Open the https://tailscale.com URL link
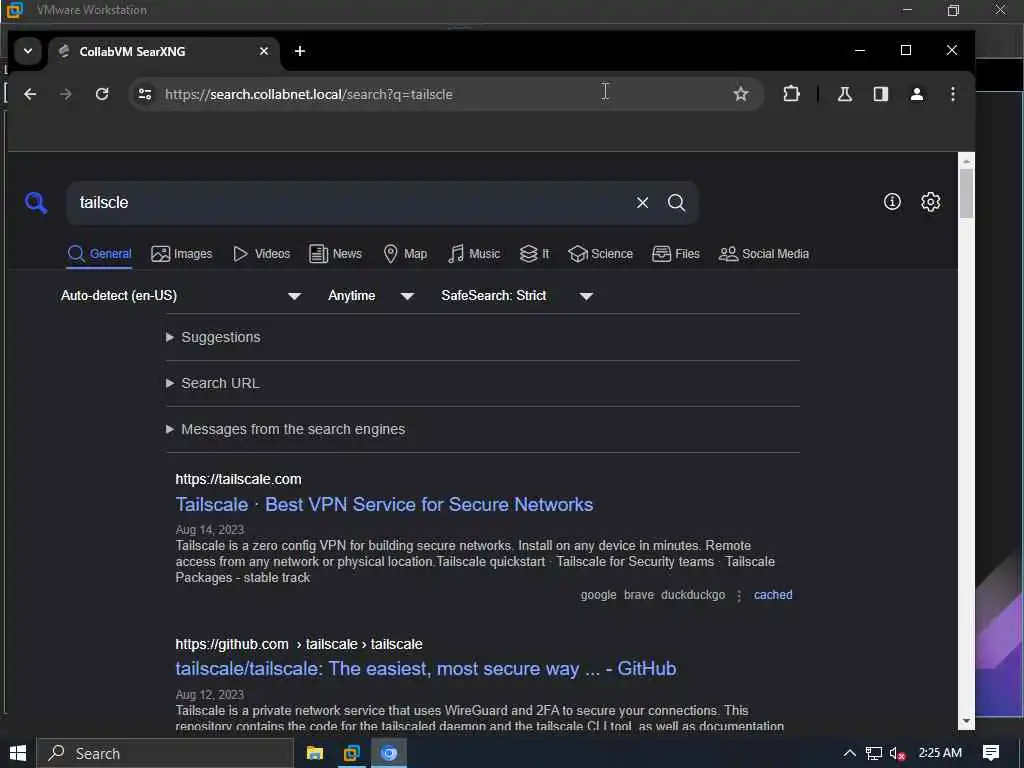Viewport: 1024px width, 768px height. tap(238, 479)
